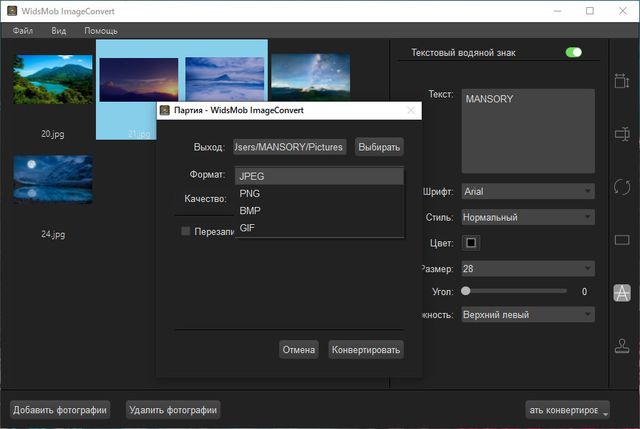Select the 24.jpg moon thumbnail
Viewport: 640px width, 429px height.
point(53,179)
